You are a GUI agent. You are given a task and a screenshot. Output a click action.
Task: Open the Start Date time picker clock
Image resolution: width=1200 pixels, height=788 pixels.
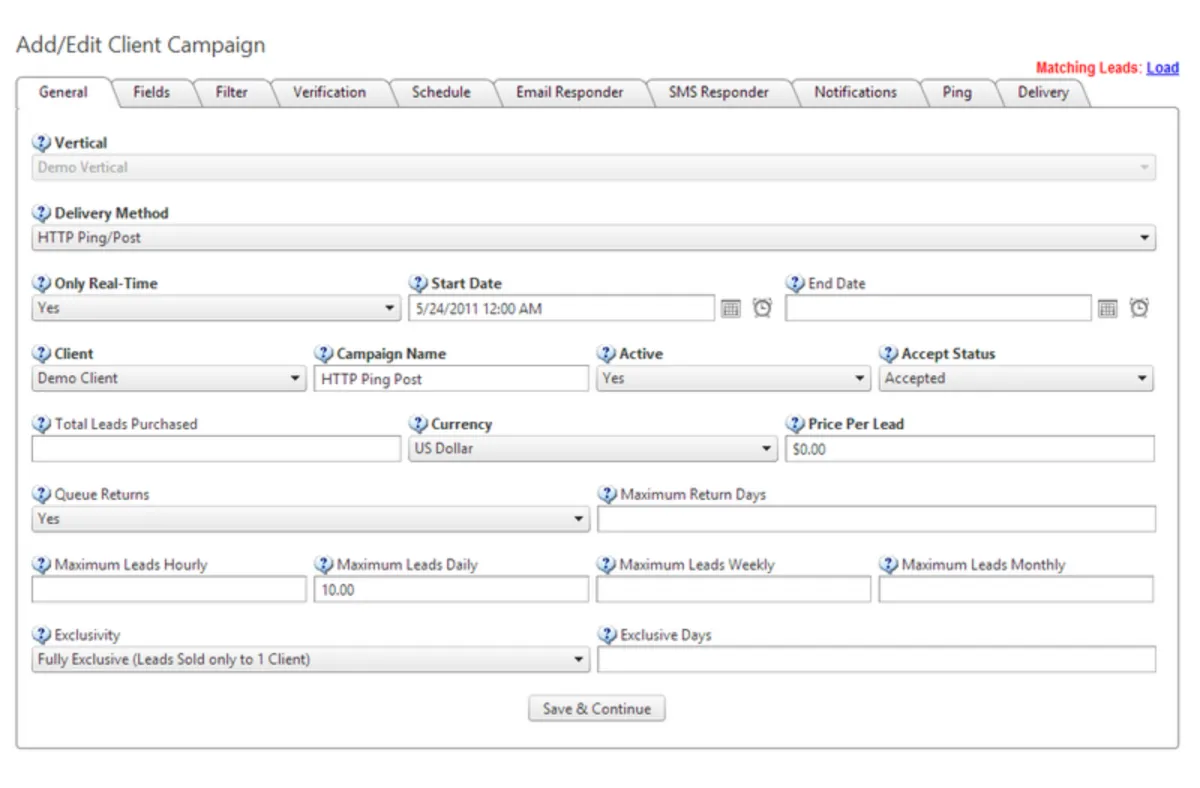click(x=762, y=308)
